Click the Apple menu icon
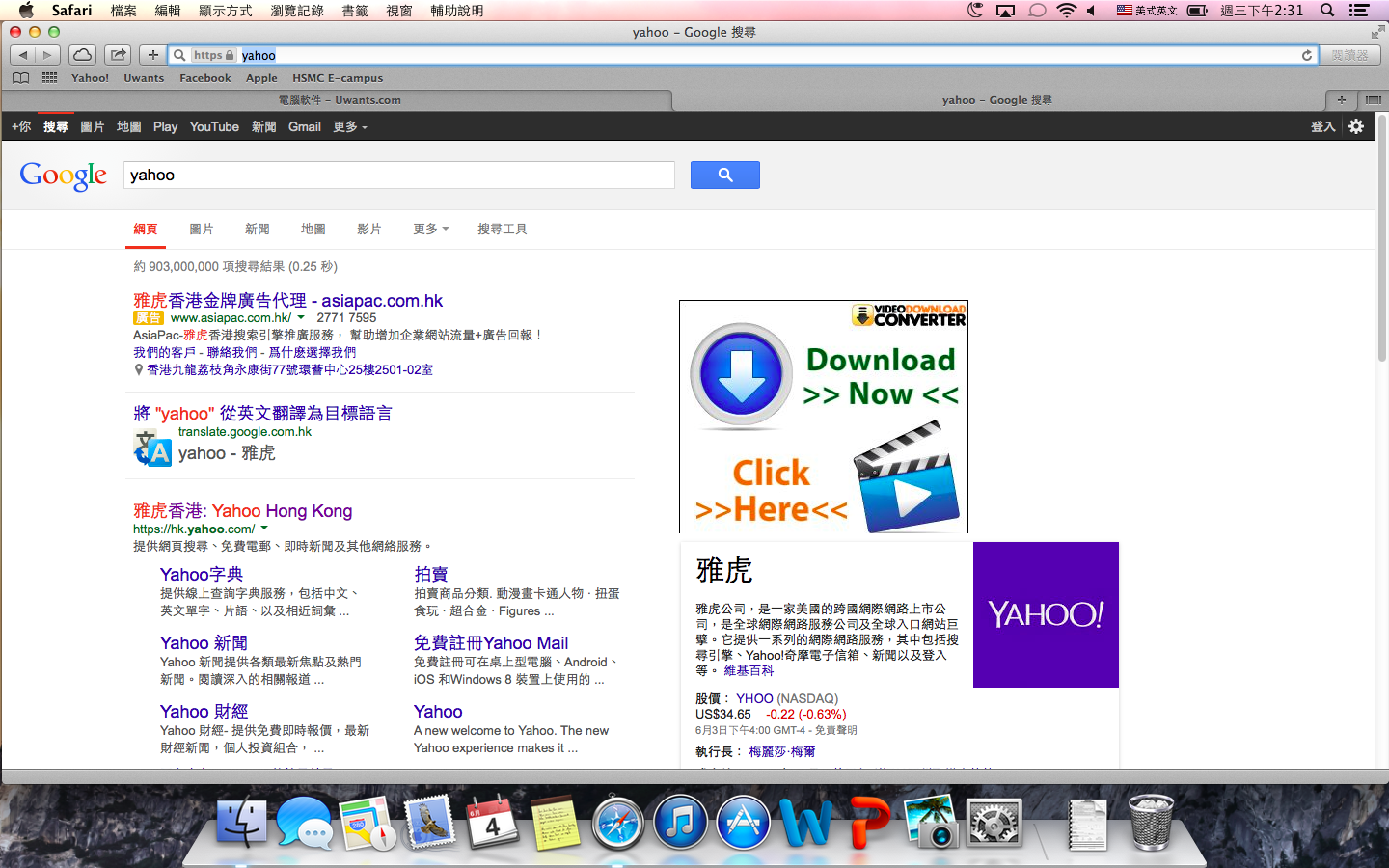This screenshot has width=1389, height=868. coord(26,11)
